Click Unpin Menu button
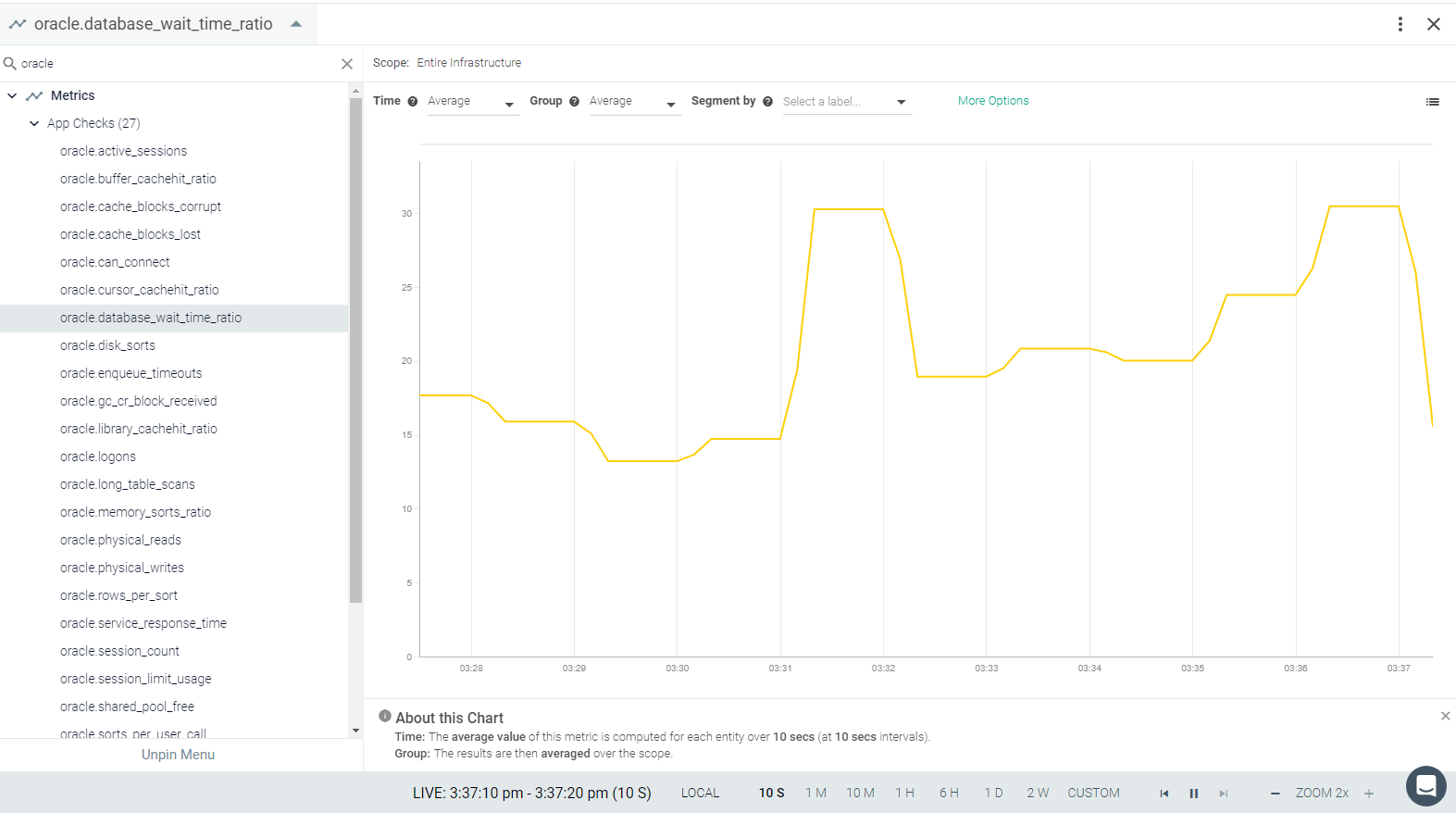Screen dimensions: 1456x813 [178, 755]
